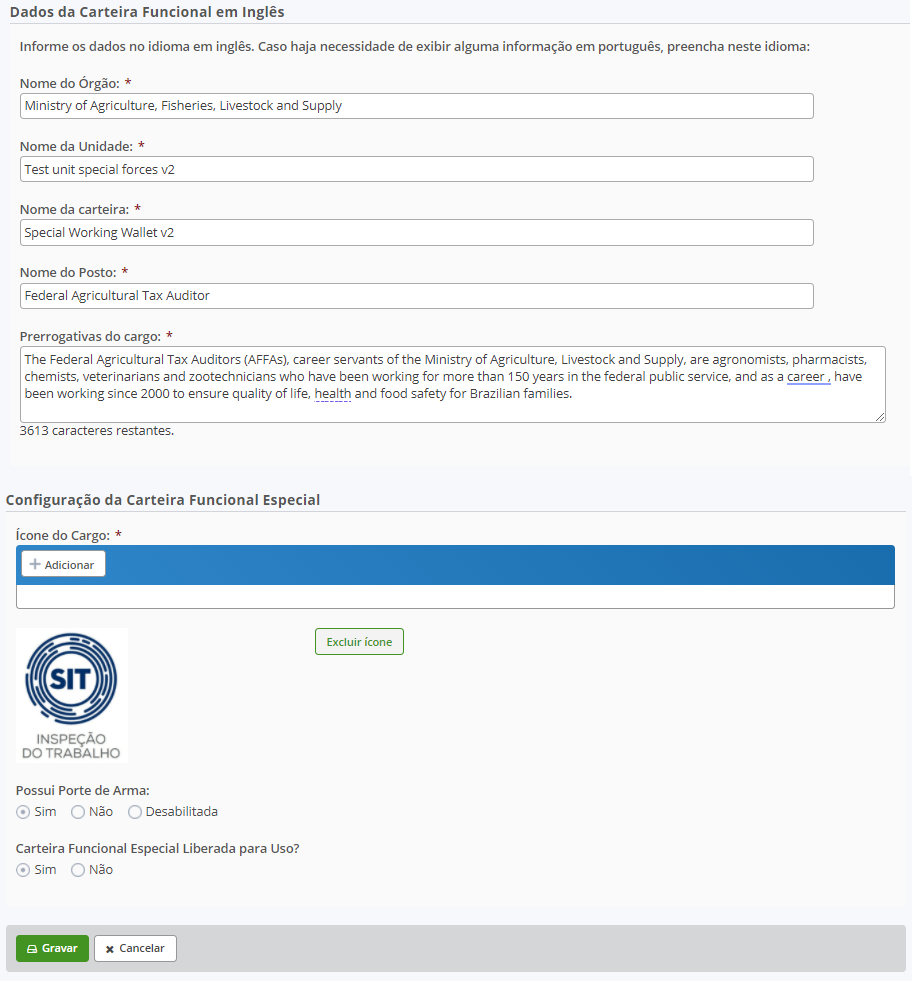
Task: Select Não for Possui Porte de Arma
Action: pos(78,812)
